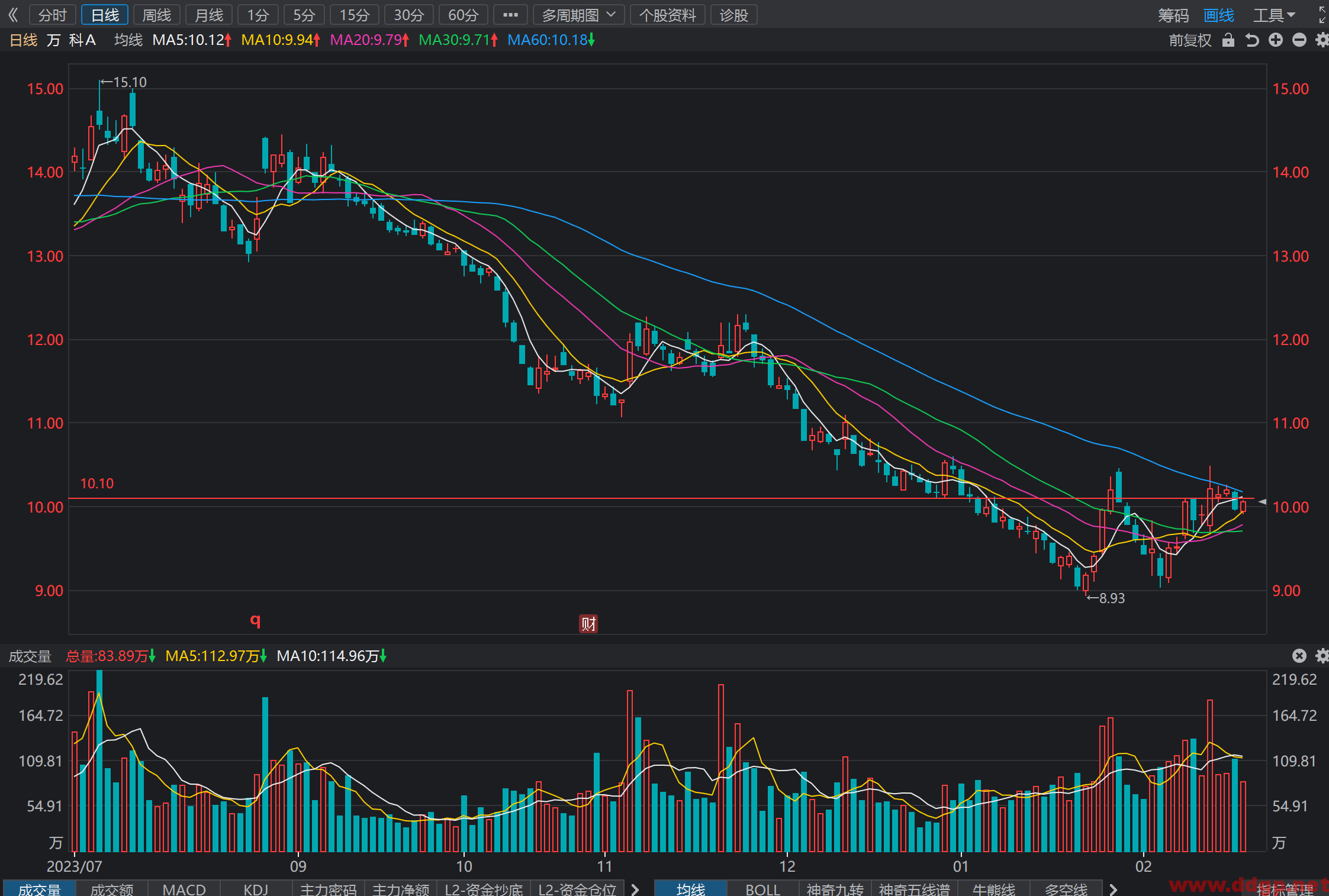The height and width of the screenshot is (896, 1329).
Task: Click the undo arrow icon
Action: click(x=1252, y=40)
